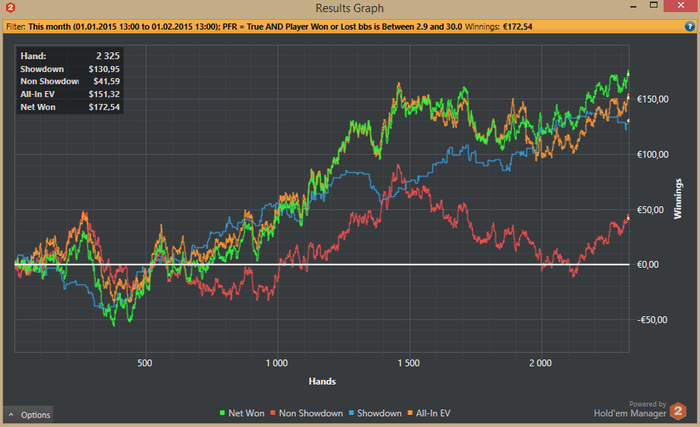
Task: Click the 2 000 hands axis label
Action: click(x=540, y=363)
